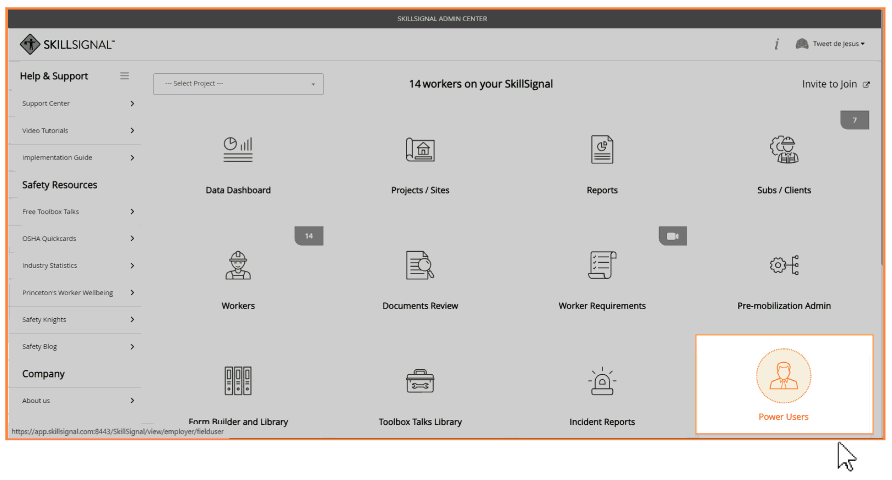892x480 pixels.
Task: Click the Pre-mobilization Admin label
Action: tap(784, 306)
